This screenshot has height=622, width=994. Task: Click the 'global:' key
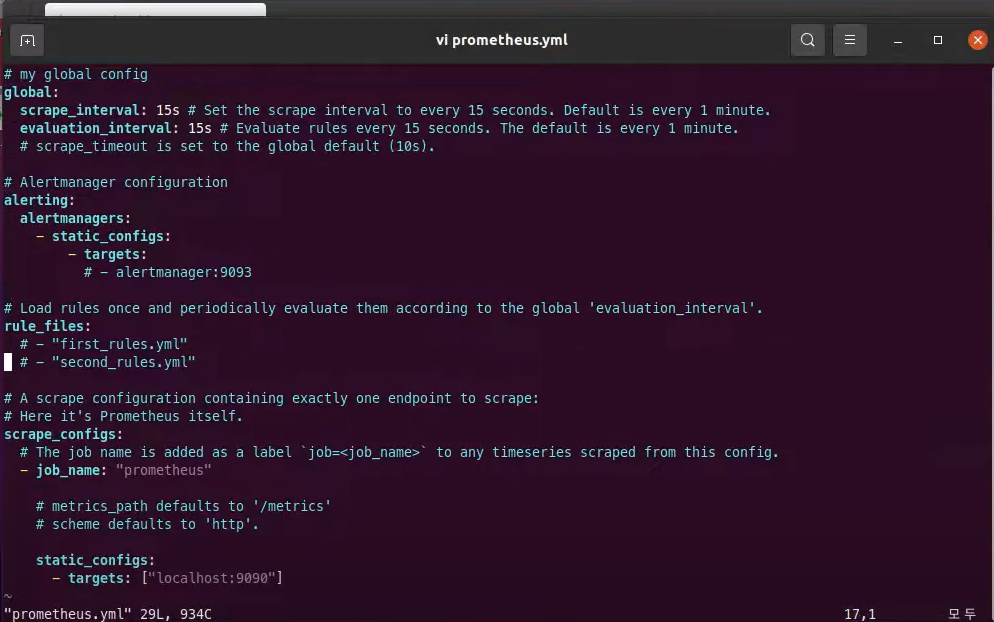tap(32, 93)
